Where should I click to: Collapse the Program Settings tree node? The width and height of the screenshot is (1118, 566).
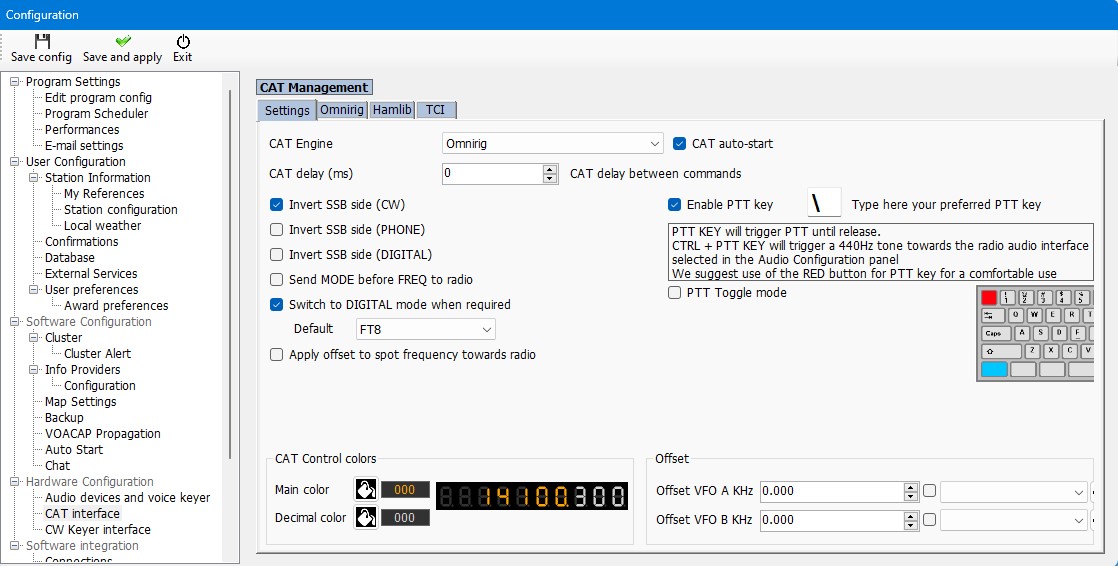click(15, 82)
